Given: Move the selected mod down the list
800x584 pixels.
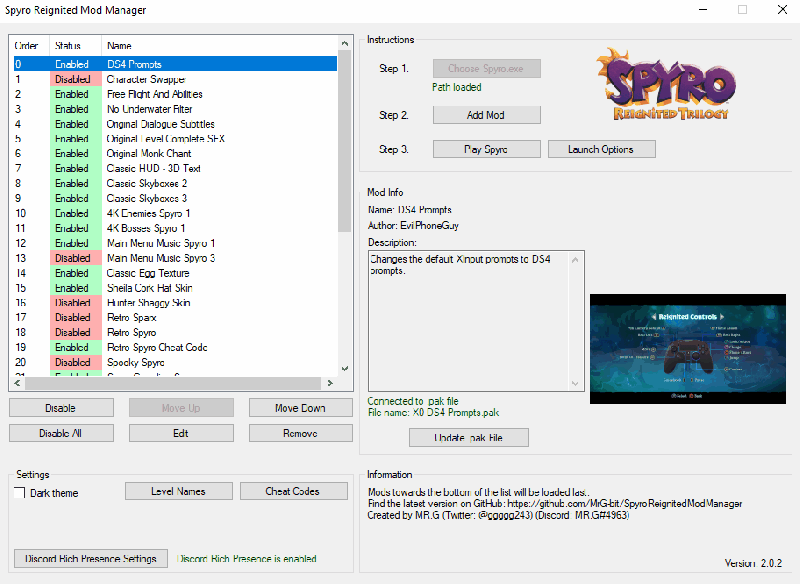Looking at the screenshot, I should 300,407.
